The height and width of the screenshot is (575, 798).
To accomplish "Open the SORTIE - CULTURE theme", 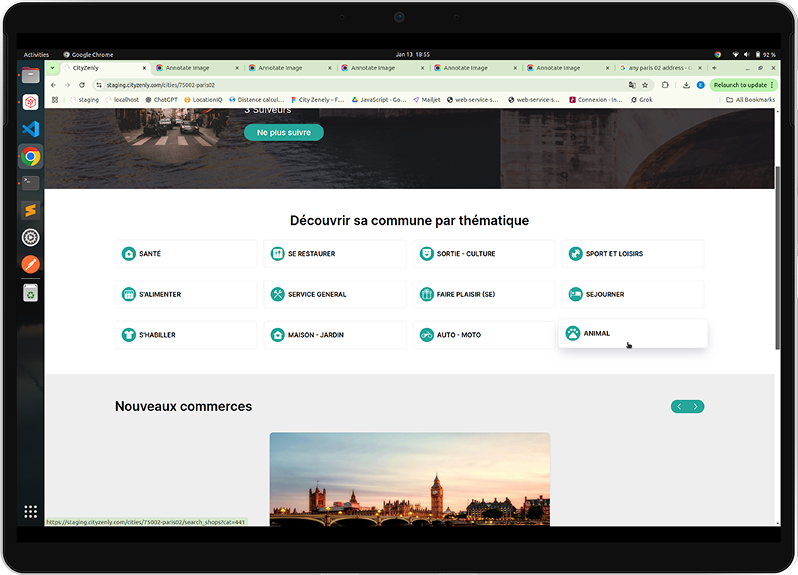I will [x=483, y=253].
